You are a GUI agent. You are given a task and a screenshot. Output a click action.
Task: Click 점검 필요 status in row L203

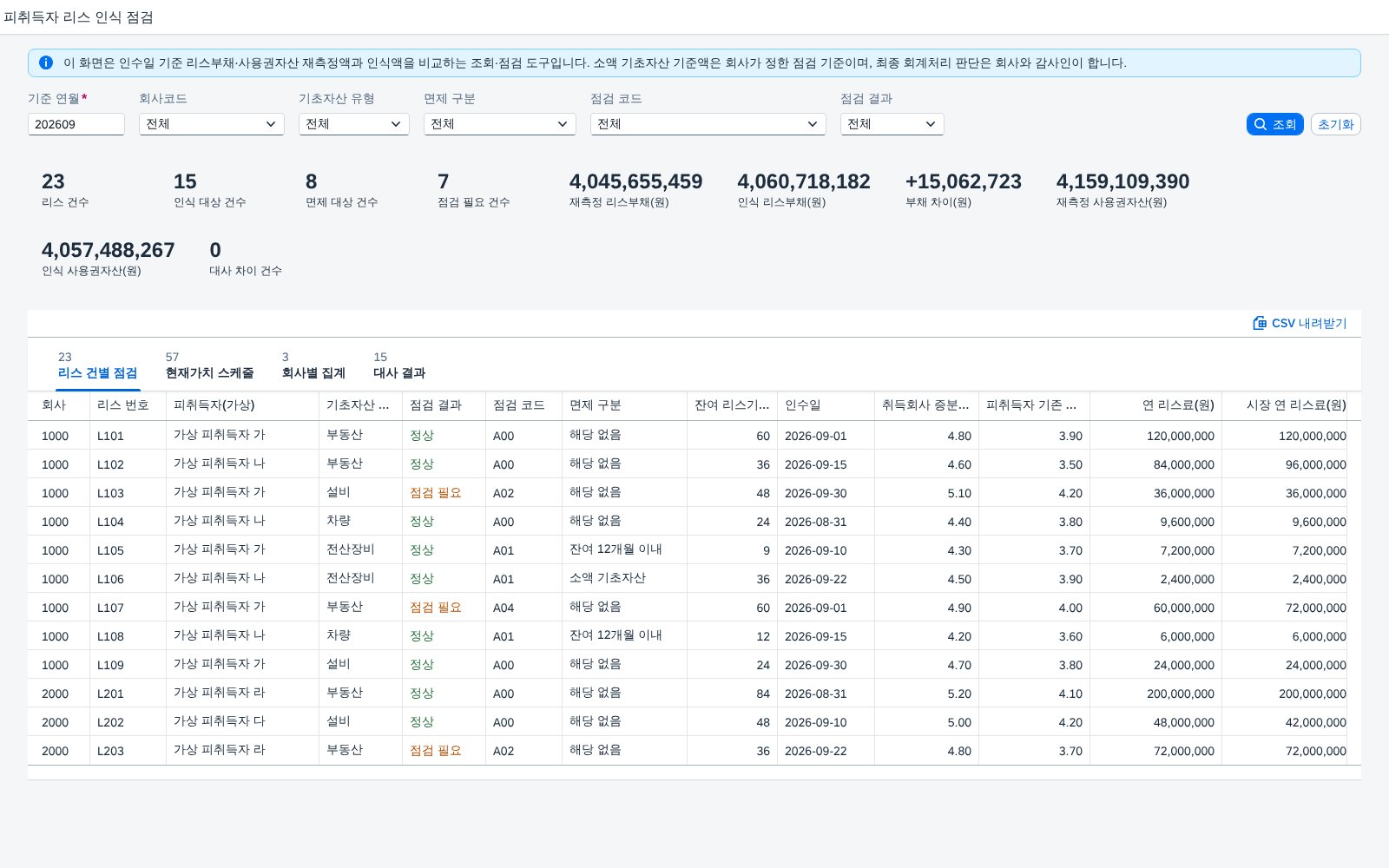(x=436, y=751)
